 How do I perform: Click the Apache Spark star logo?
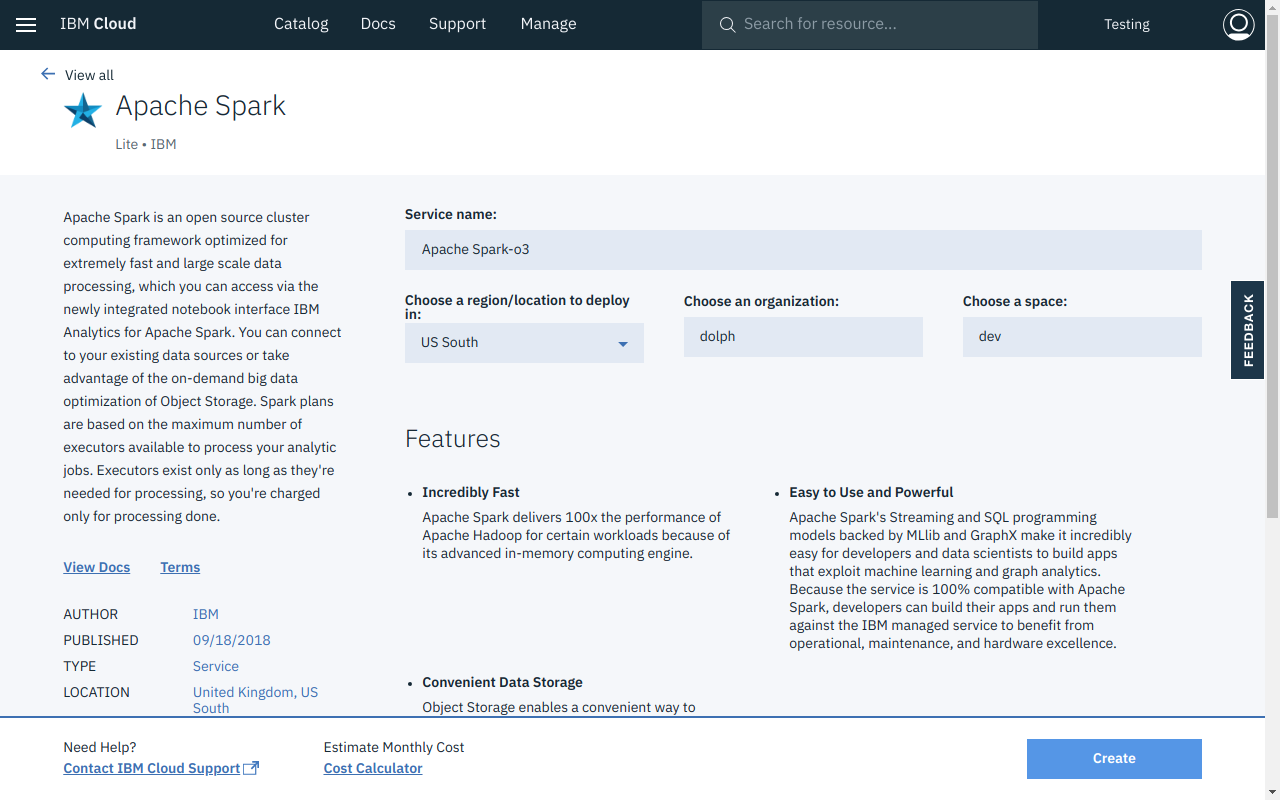(83, 110)
